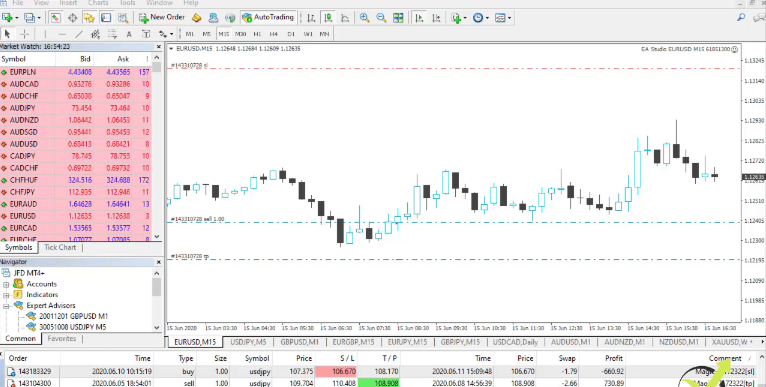Open MetaEditor via the yellow book icon
The image size is (766, 387).
click(x=196, y=18)
